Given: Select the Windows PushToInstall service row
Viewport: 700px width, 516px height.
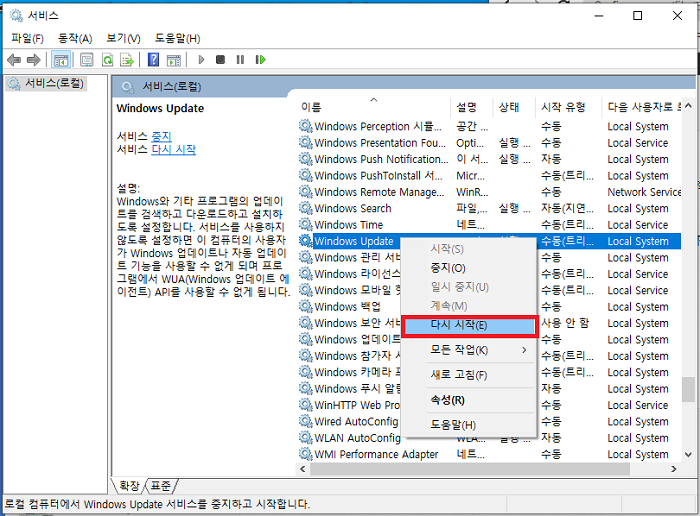Looking at the screenshot, I should pos(490,176).
